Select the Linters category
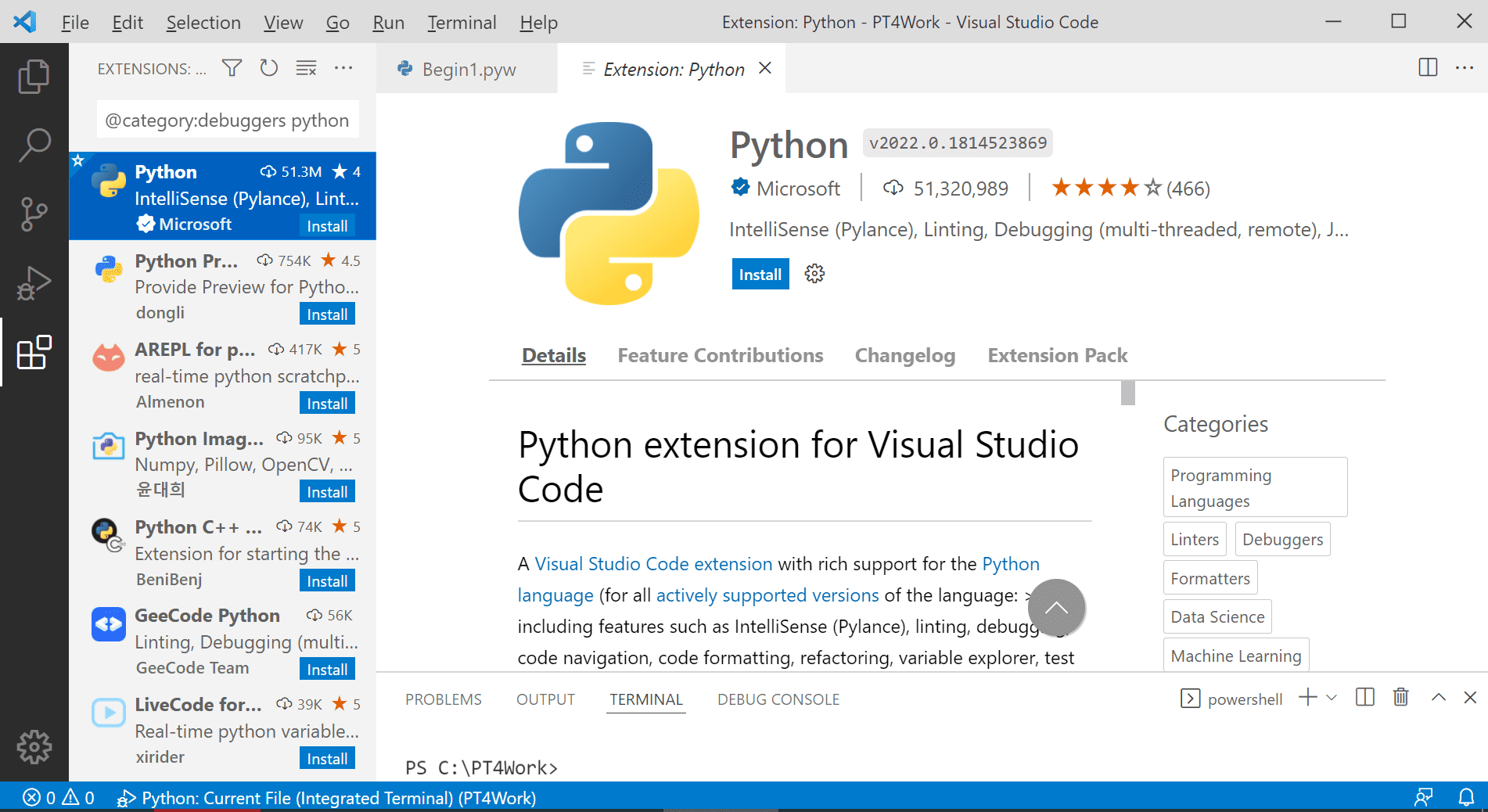Viewport: 1488px width, 812px height. [x=1195, y=539]
